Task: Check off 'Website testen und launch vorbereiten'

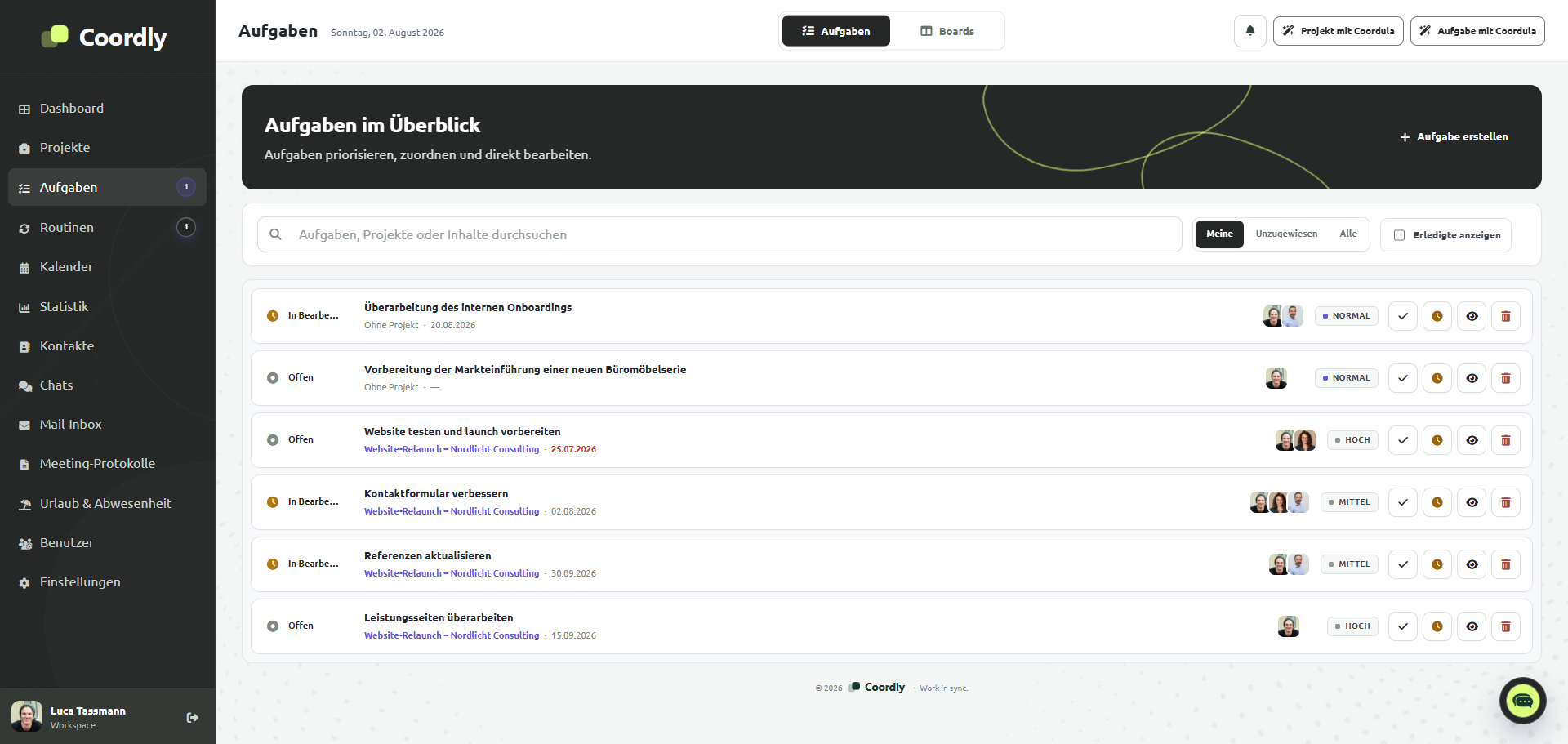Action: point(1402,440)
